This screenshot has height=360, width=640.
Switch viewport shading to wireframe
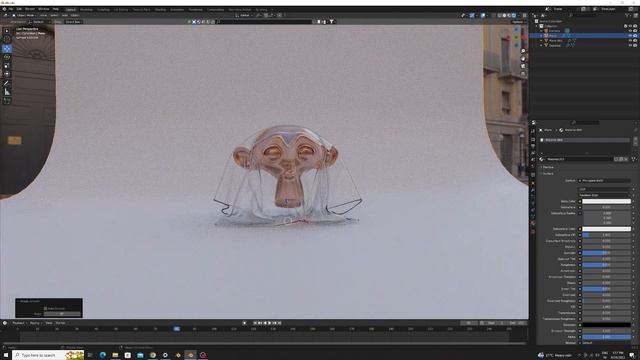500,15
